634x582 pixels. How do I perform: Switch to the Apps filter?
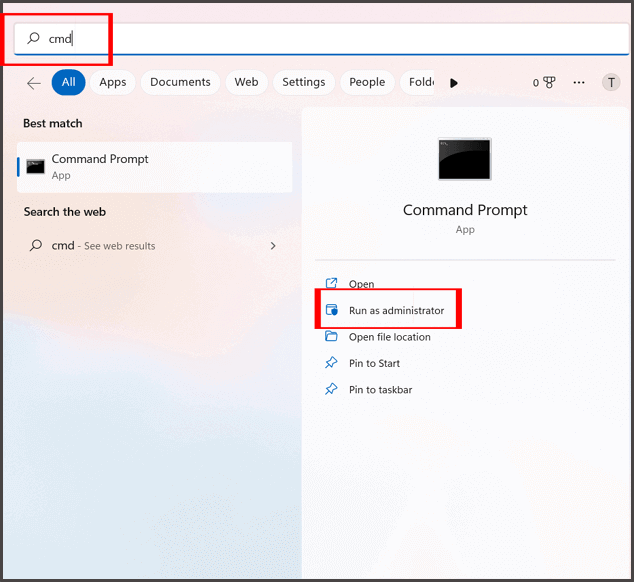tap(113, 83)
